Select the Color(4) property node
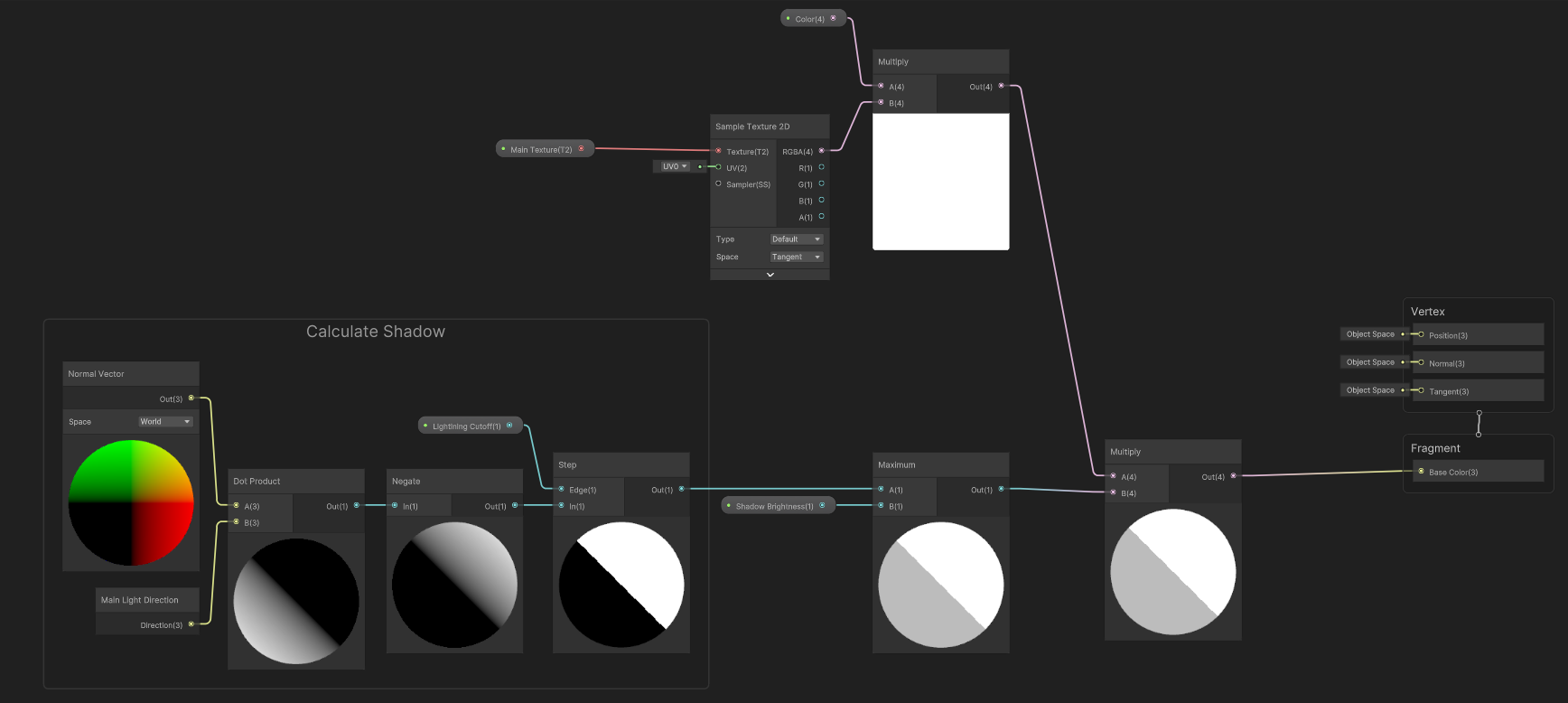 tap(810, 19)
